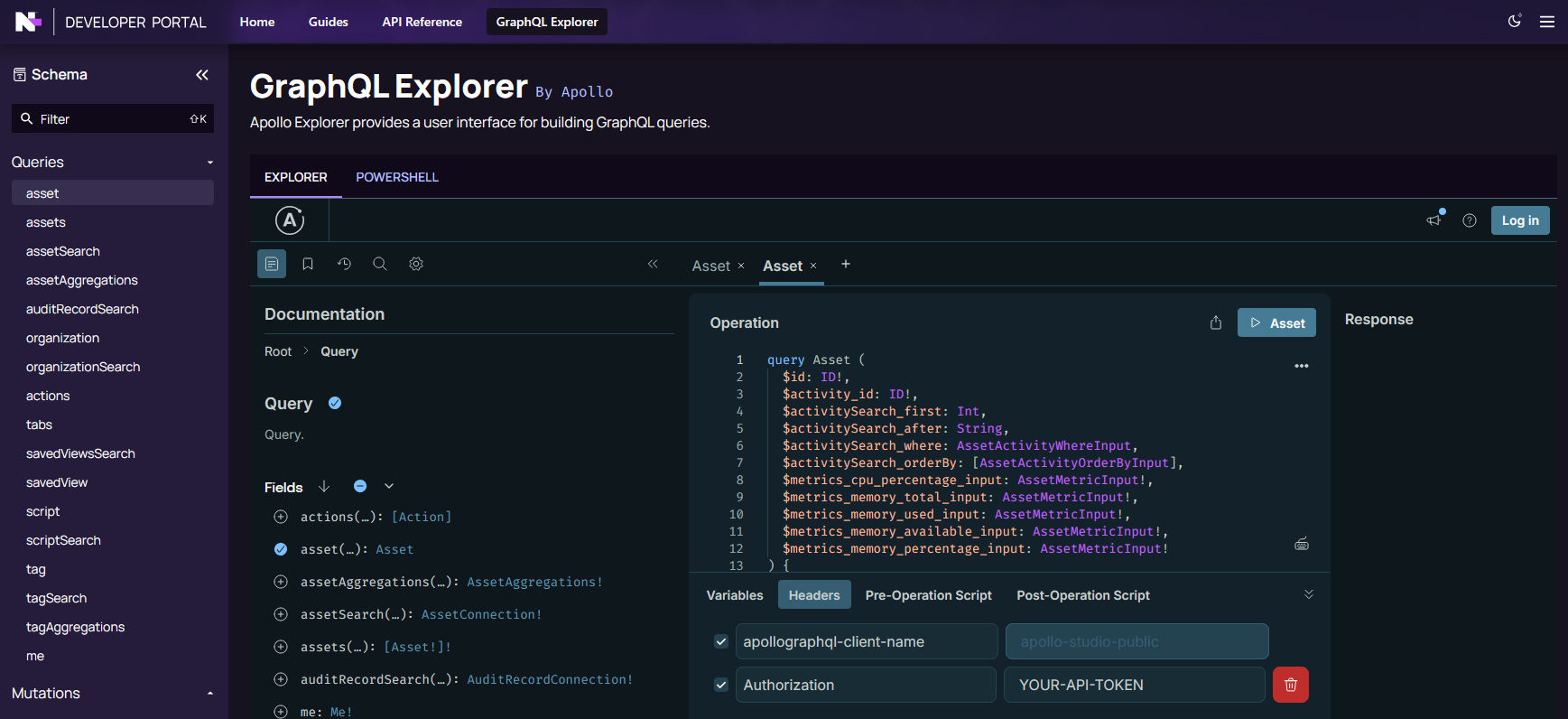Open the announcements megaphone icon
This screenshot has width=1568, height=719.
[x=1433, y=220]
